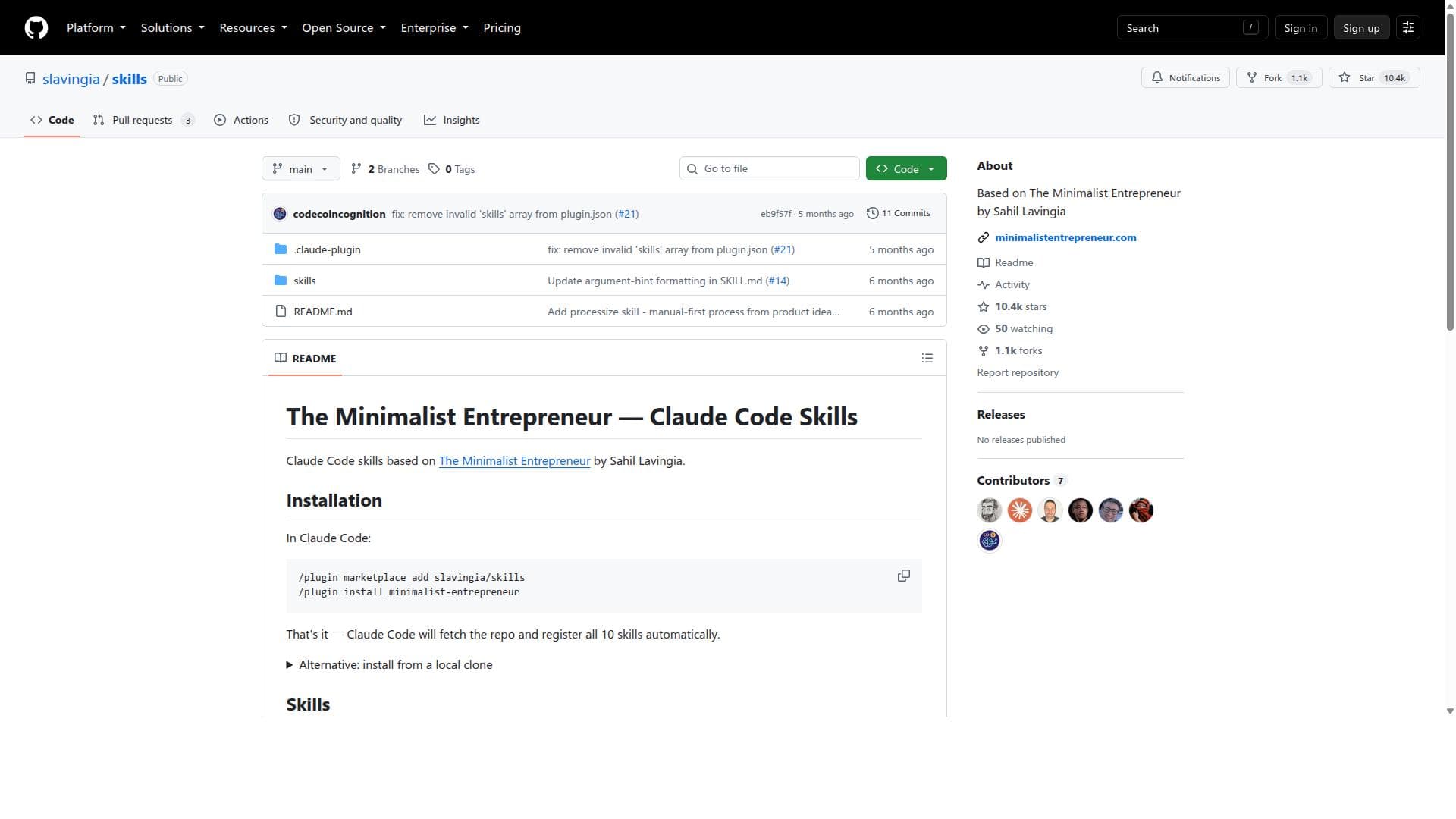Click the Sign in button
Image resolution: width=1456 pixels, height=819 pixels.
pyautogui.click(x=1301, y=28)
